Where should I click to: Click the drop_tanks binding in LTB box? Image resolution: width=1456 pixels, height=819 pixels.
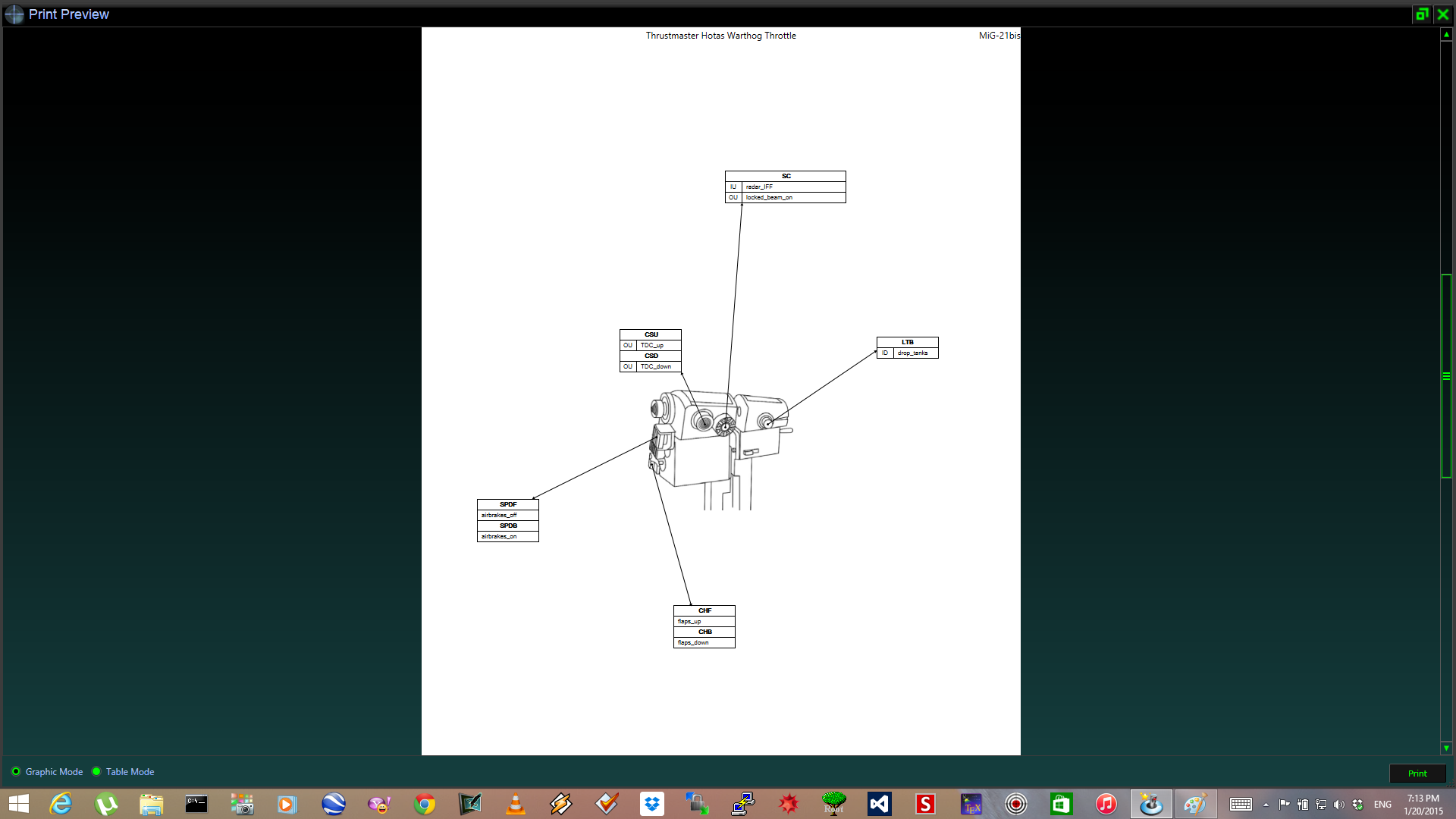click(913, 353)
